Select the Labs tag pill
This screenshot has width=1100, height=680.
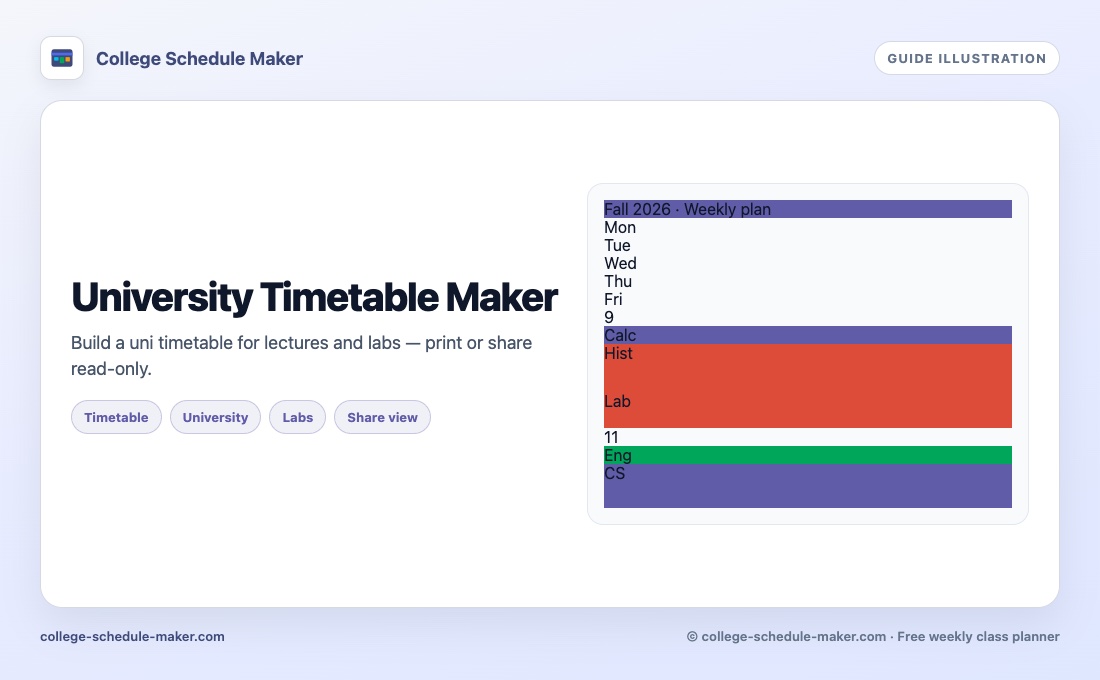click(x=297, y=418)
